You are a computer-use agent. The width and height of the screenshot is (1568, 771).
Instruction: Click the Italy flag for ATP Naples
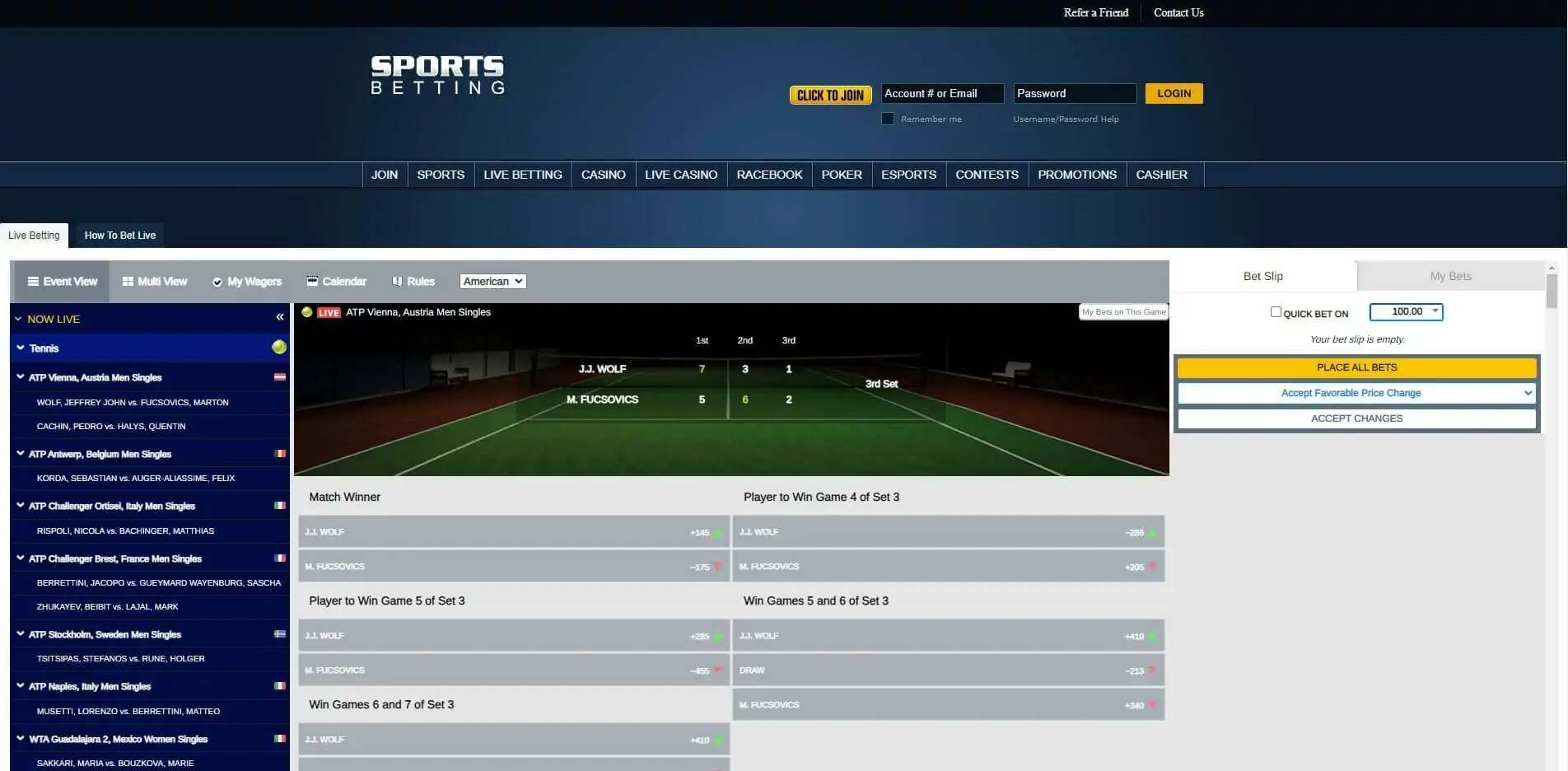(x=280, y=686)
